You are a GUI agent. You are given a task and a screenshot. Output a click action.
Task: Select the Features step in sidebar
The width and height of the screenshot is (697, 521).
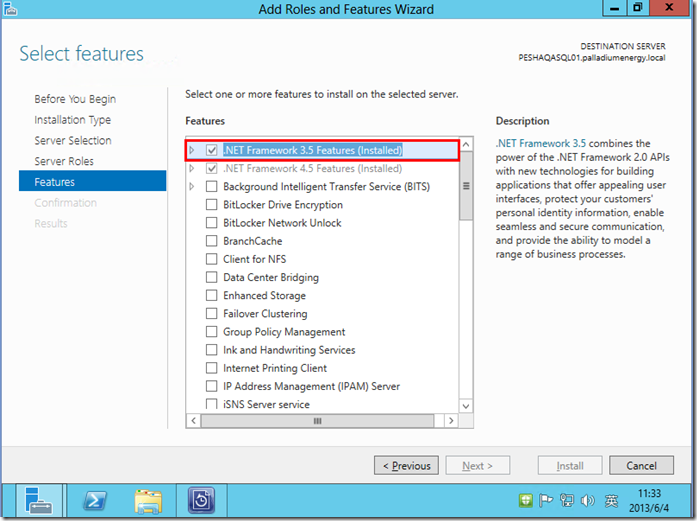[92, 181]
